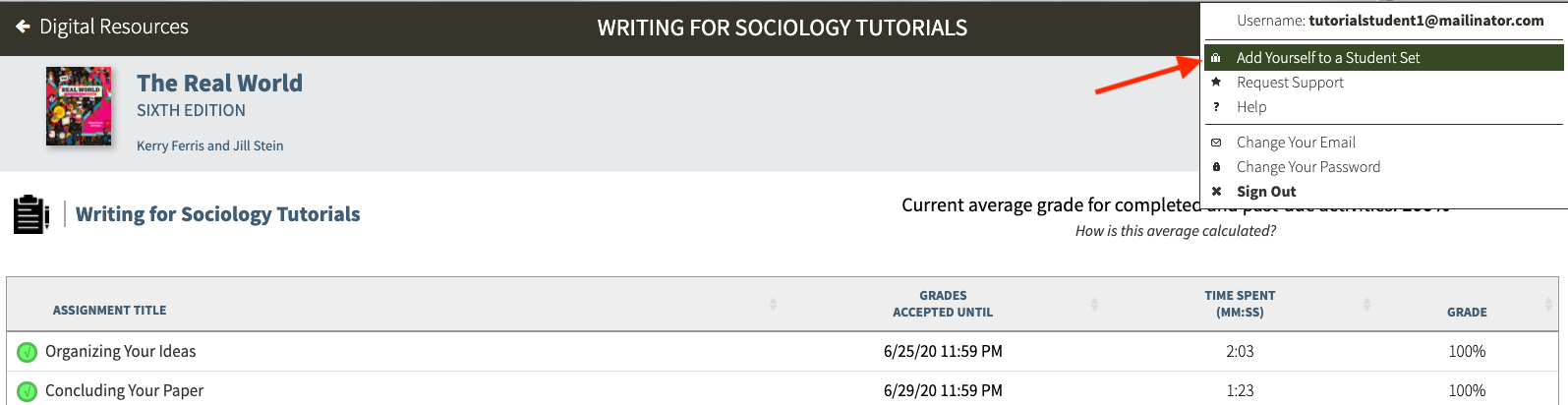Click the X icon beside Sign Out
The width and height of the screenshot is (1568, 405).
pos(1216,192)
